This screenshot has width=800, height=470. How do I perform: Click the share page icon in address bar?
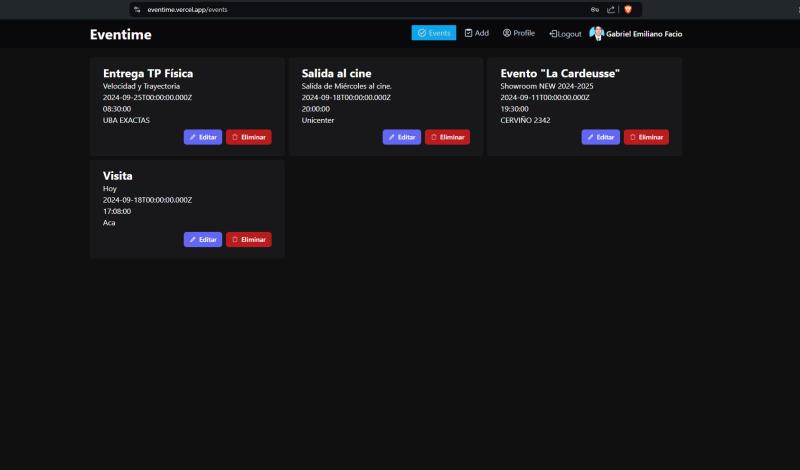pyautogui.click(x=610, y=9)
